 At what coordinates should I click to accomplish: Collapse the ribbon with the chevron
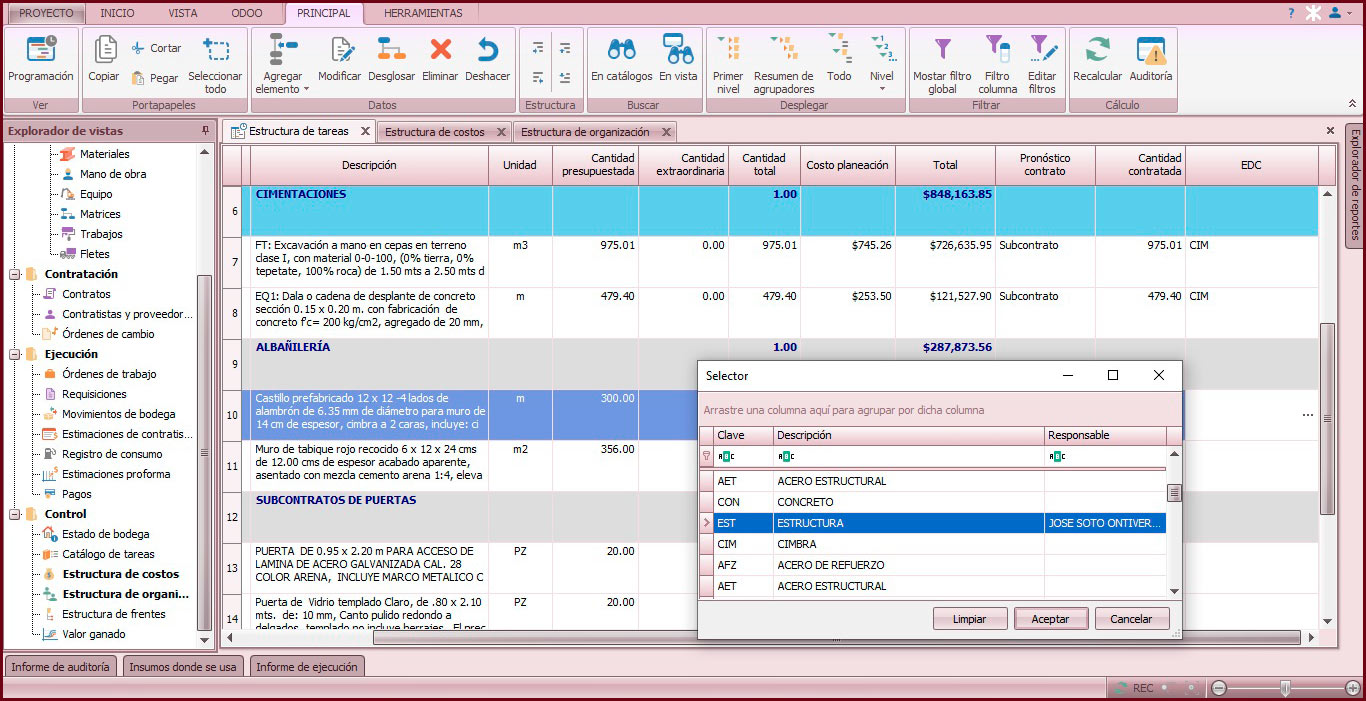(x=1352, y=103)
